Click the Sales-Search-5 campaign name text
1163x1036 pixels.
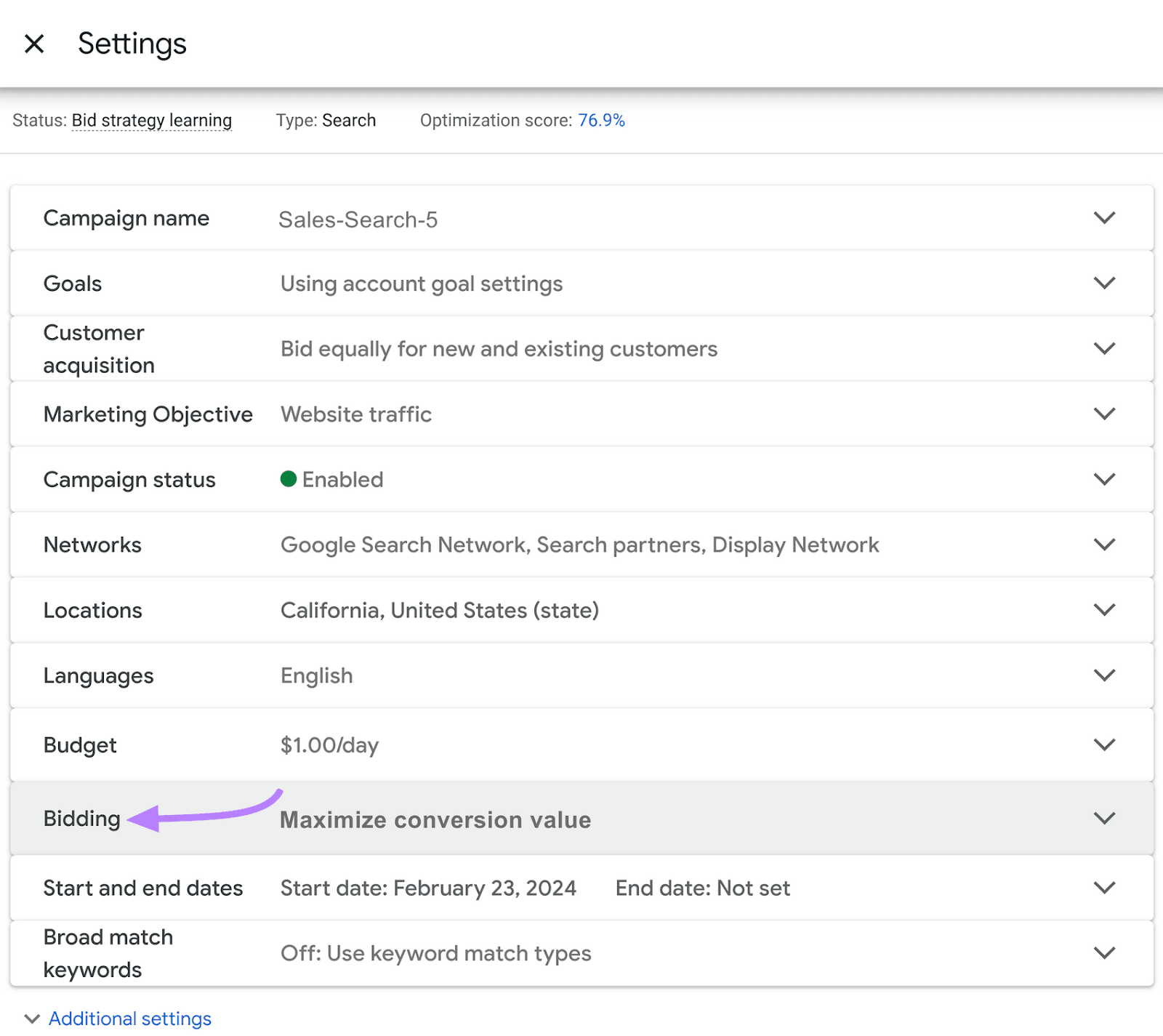[358, 219]
